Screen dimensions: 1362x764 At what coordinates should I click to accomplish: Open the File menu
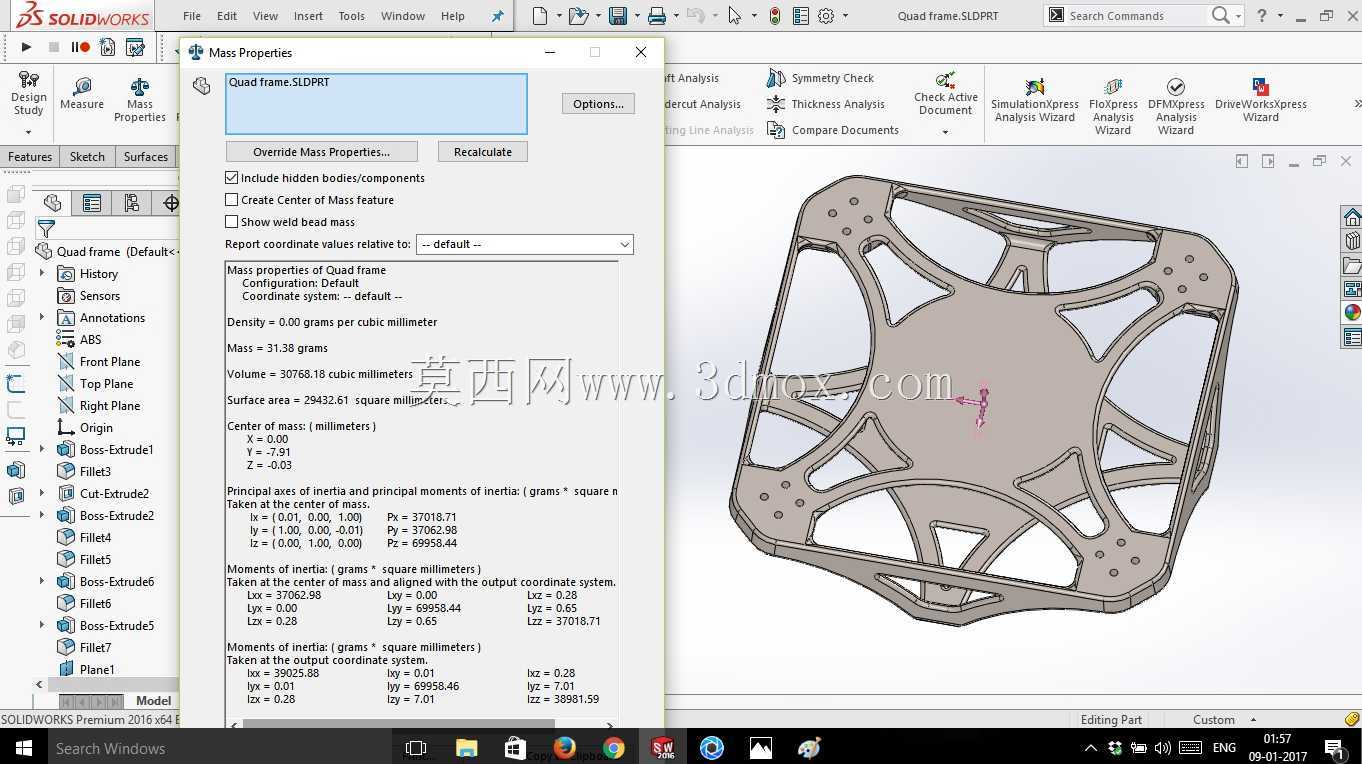click(x=192, y=16)
